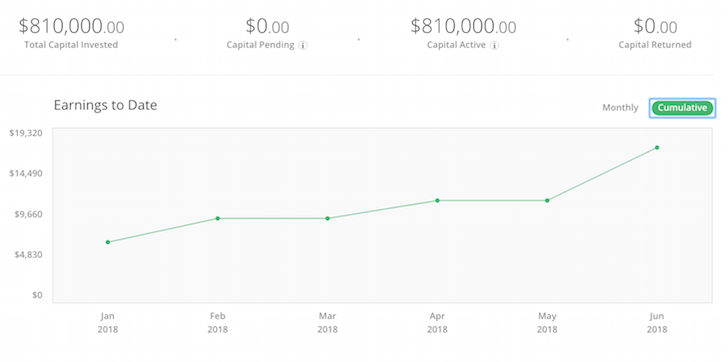Click the Capital Returned label
The height and width of the screenshot is (362, 728).
[x=655, y=45]
